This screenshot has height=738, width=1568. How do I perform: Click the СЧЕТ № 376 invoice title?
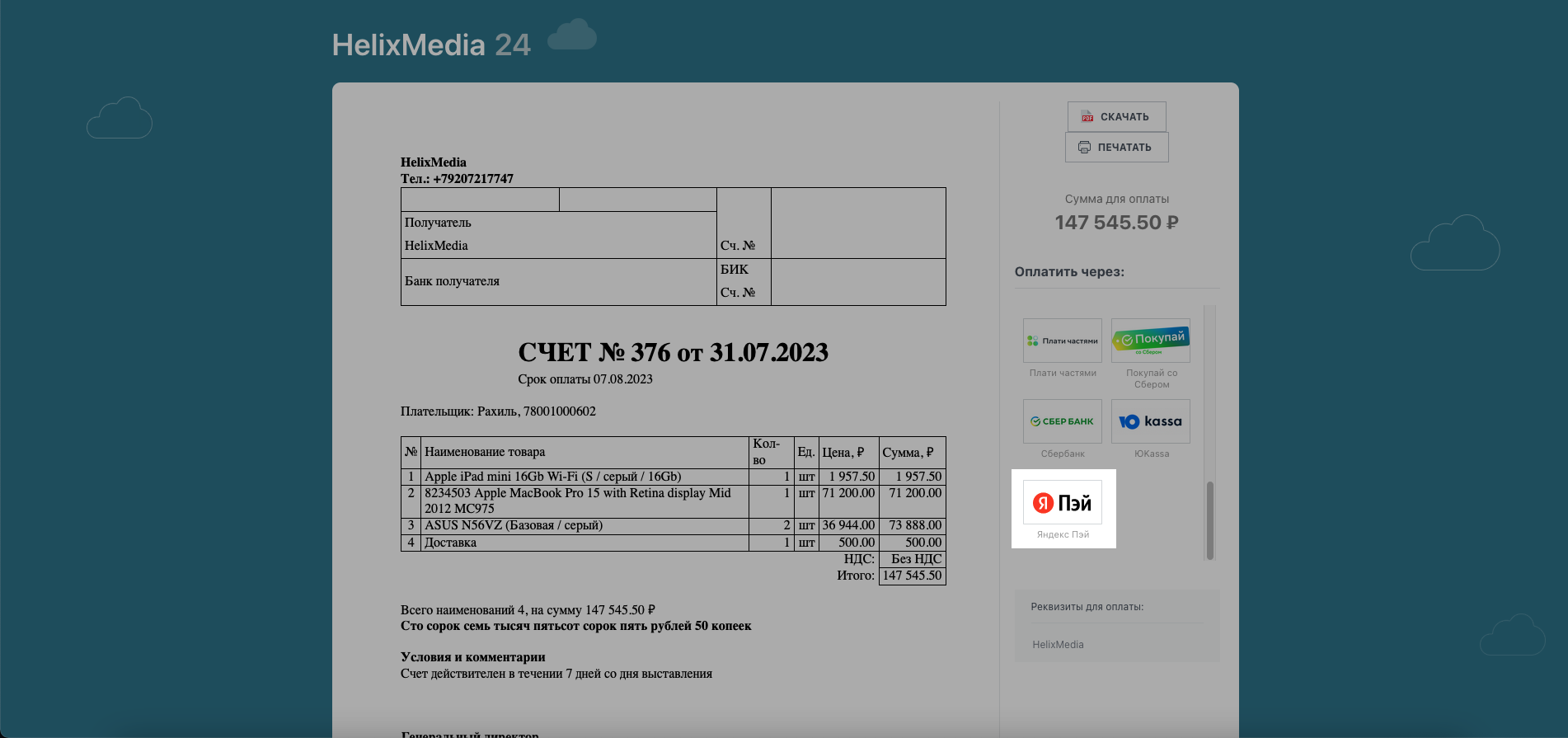673,353
